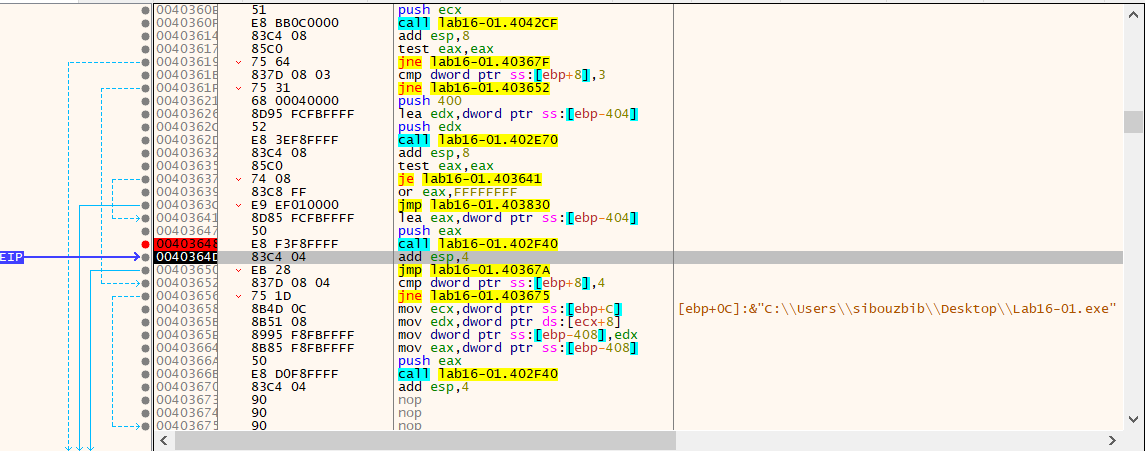This screenshot has height=451, width=1145.
Task: Click the Lab16-01.exe path comment
Action: [x=897, y=309]
